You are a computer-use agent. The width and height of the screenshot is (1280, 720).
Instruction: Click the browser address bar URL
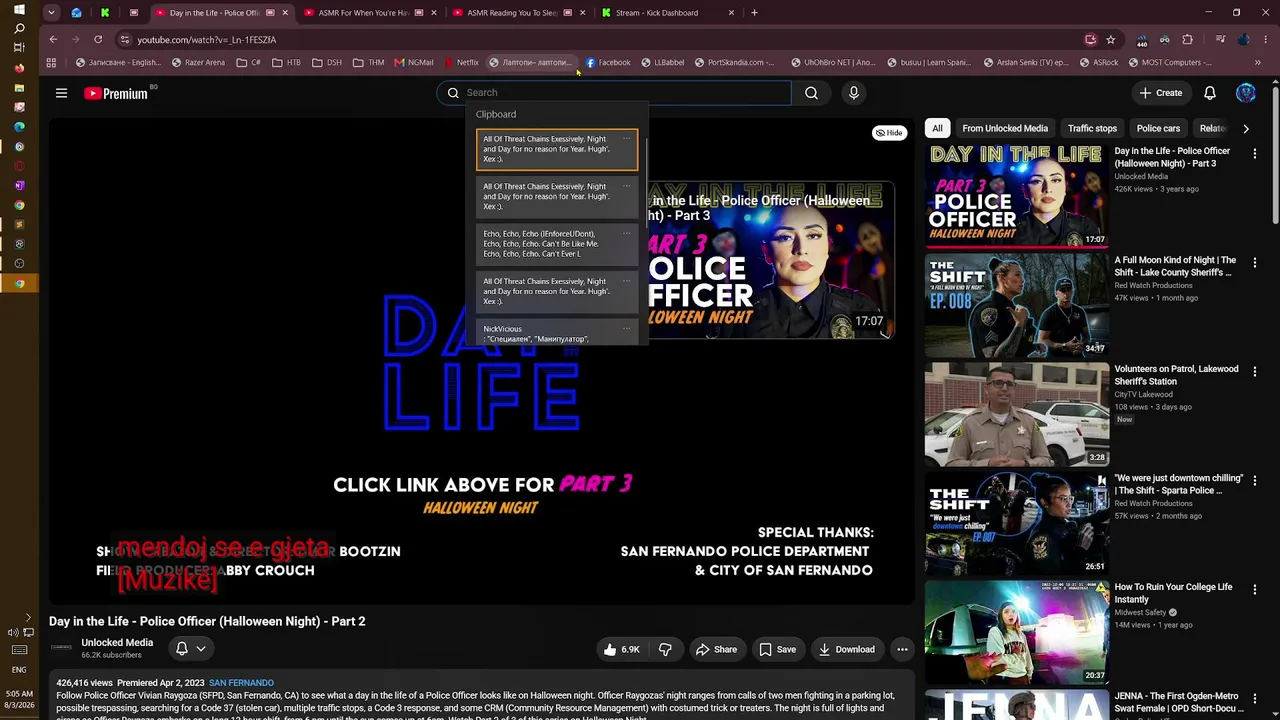pyautogui.click(x=207, y=40)
